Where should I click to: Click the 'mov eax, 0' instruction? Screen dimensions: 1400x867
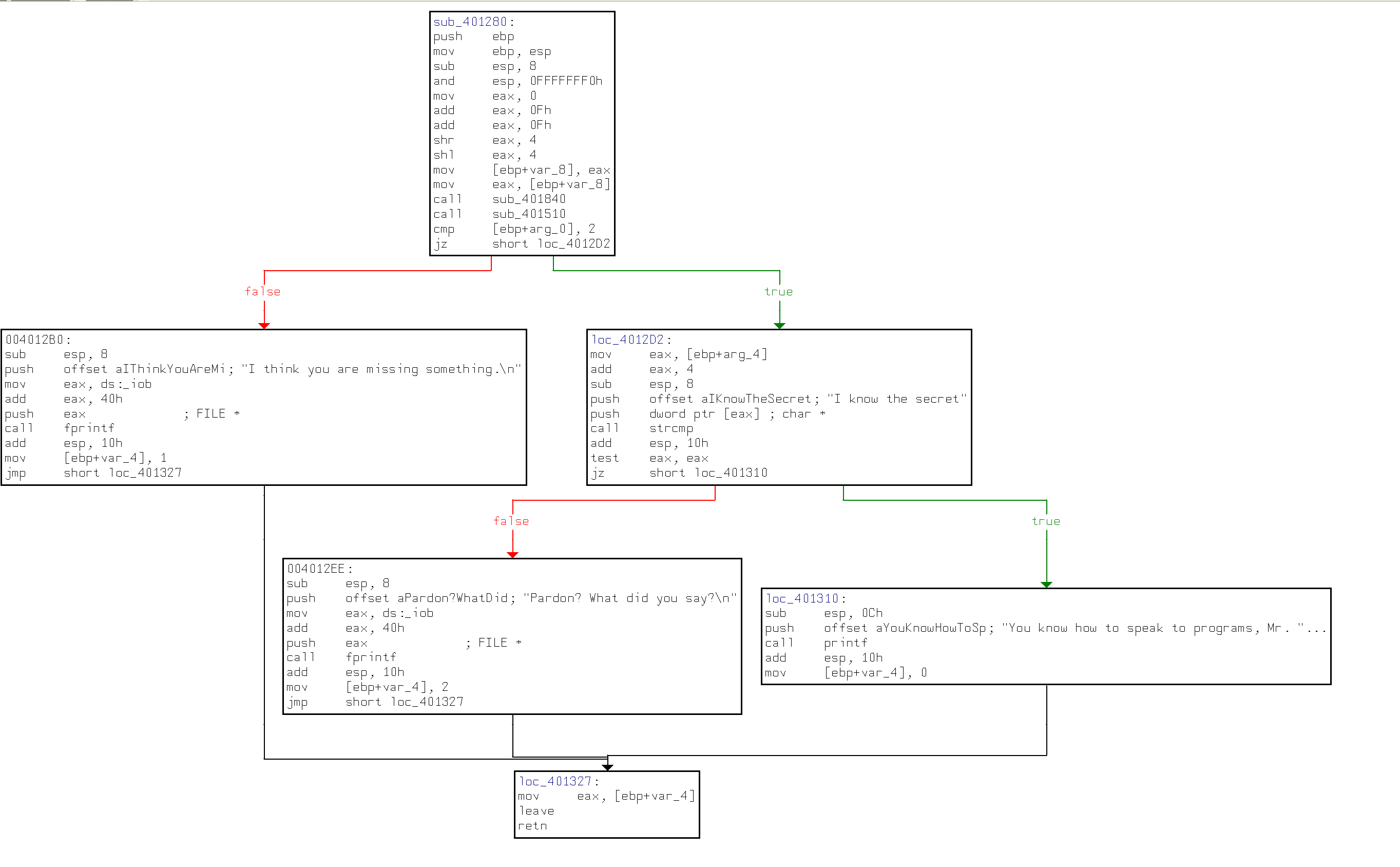(x=485, y=96)
